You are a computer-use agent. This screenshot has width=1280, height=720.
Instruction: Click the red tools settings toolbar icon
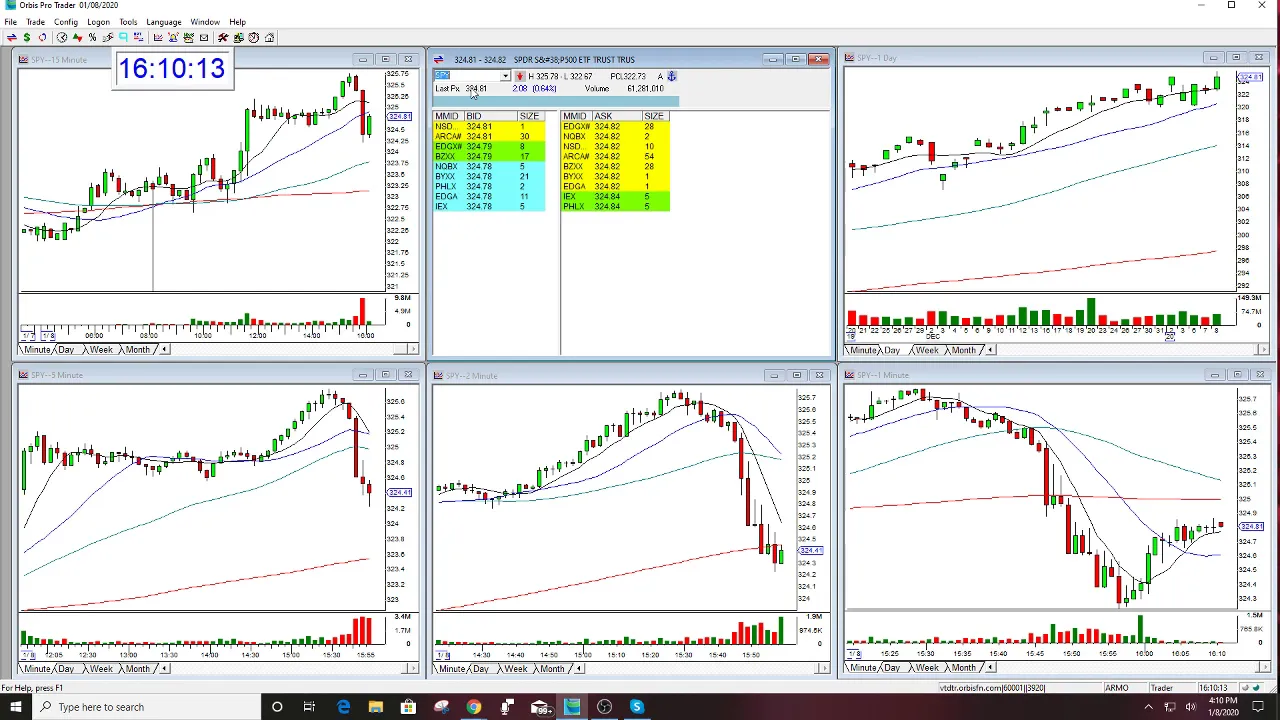point(223,37)
